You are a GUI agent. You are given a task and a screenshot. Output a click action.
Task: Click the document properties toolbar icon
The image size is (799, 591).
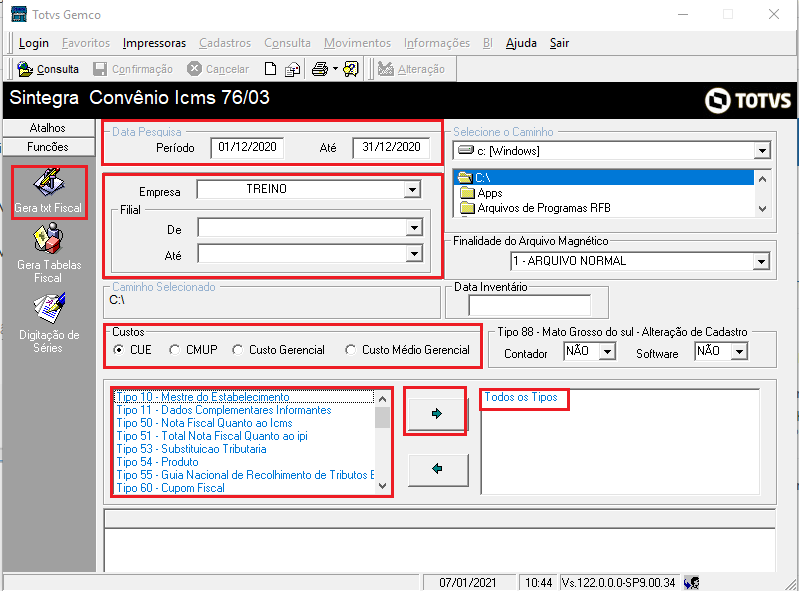pos(292,69)
